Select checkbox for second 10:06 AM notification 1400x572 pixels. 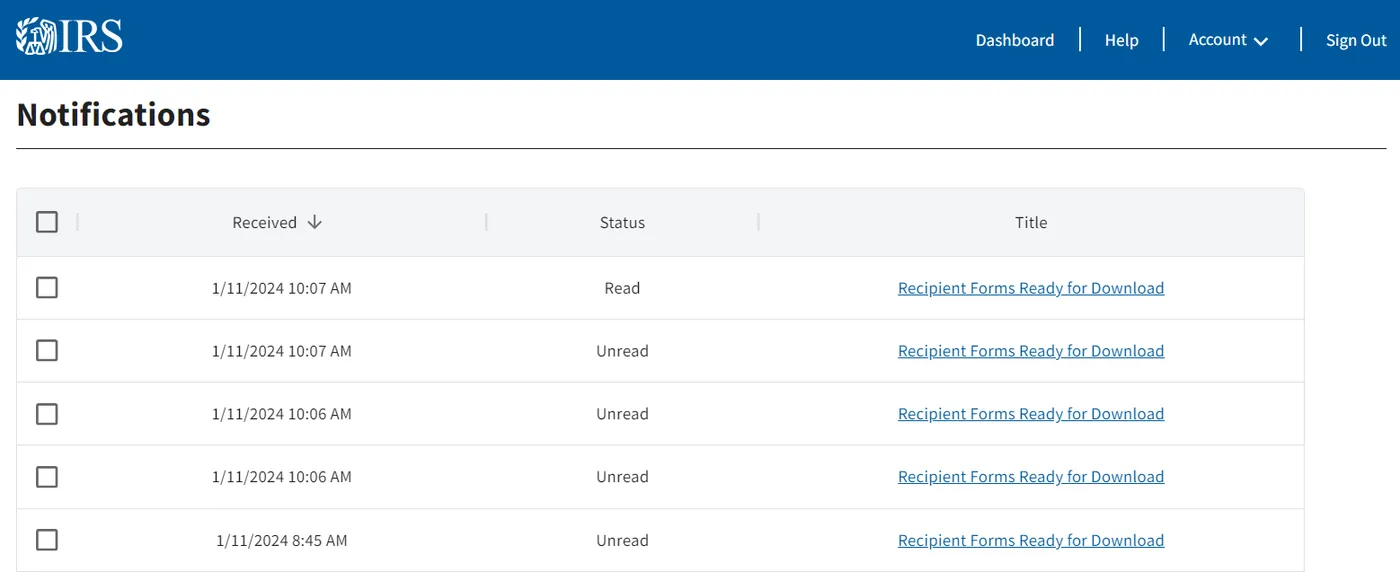pyautogui.click(x=47, y=477)
